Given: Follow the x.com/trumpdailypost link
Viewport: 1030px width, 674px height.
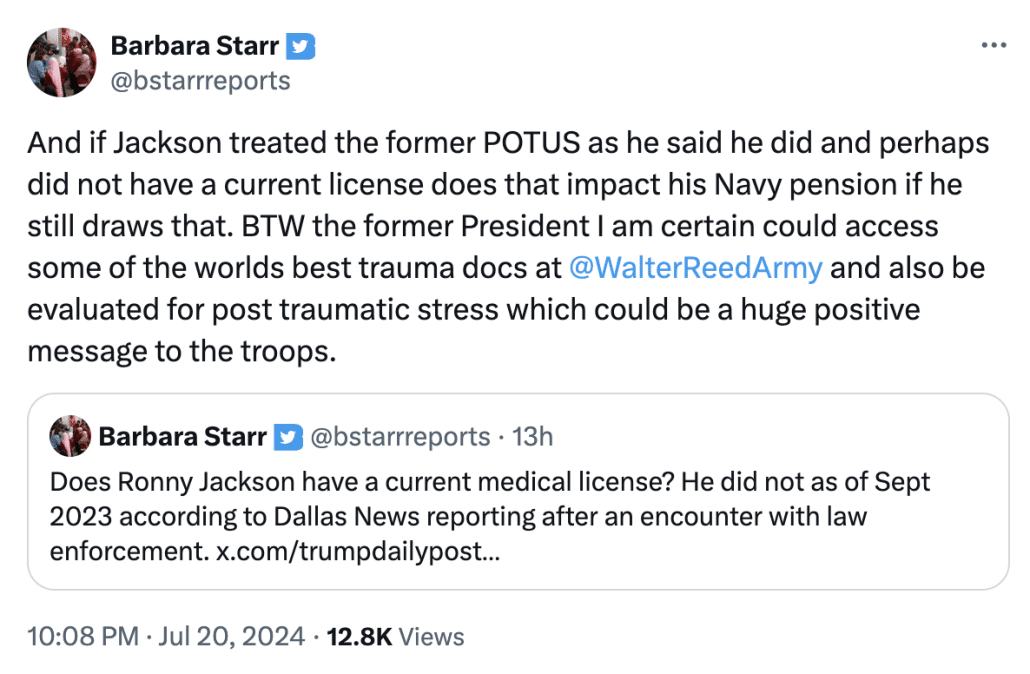Looking at the screenshot, I should coord(358,550).
